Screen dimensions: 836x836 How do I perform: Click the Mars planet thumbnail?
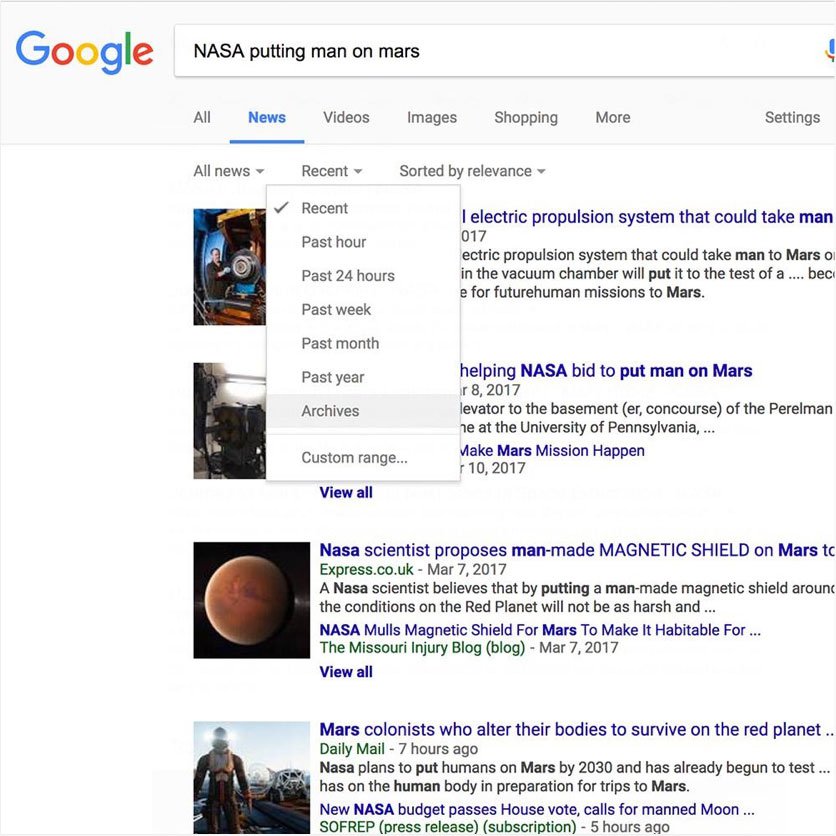(252, 600)
